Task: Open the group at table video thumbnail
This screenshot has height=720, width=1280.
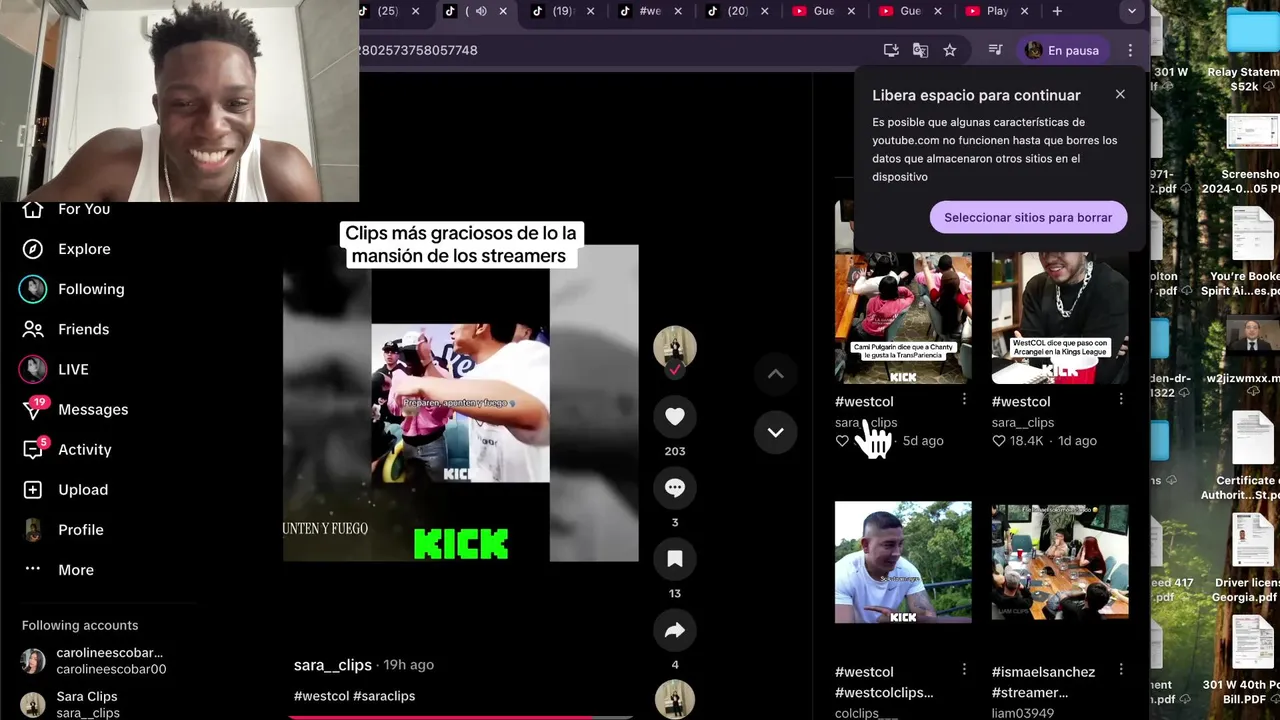Action: 1060,563
